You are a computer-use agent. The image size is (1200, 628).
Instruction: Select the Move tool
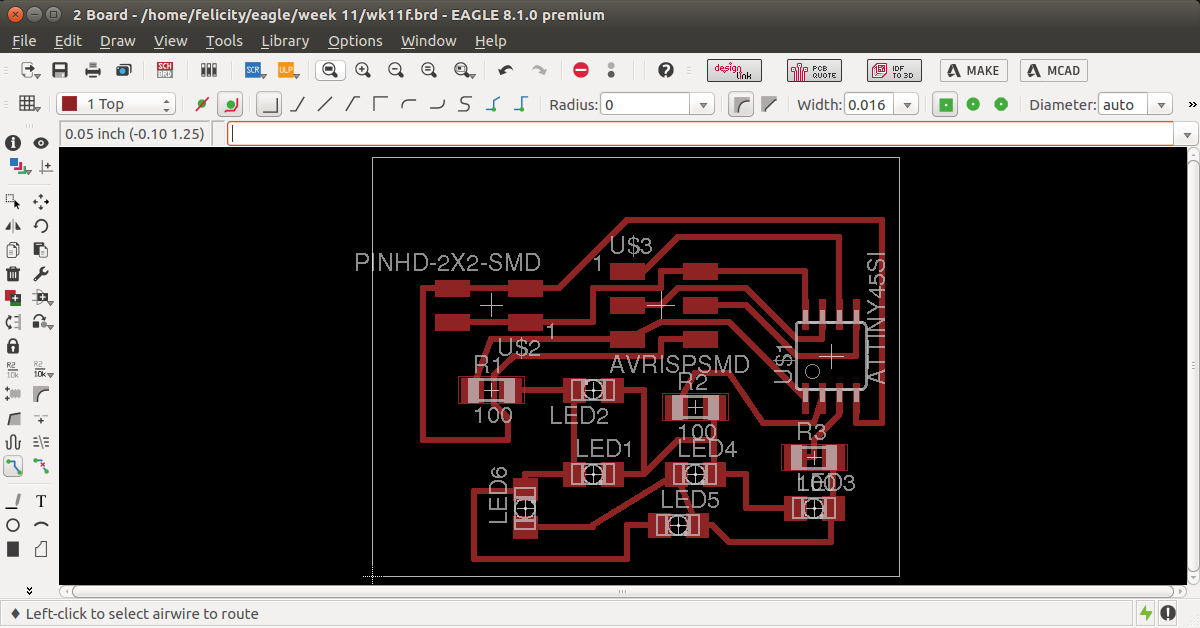click(x=41, y=201)
